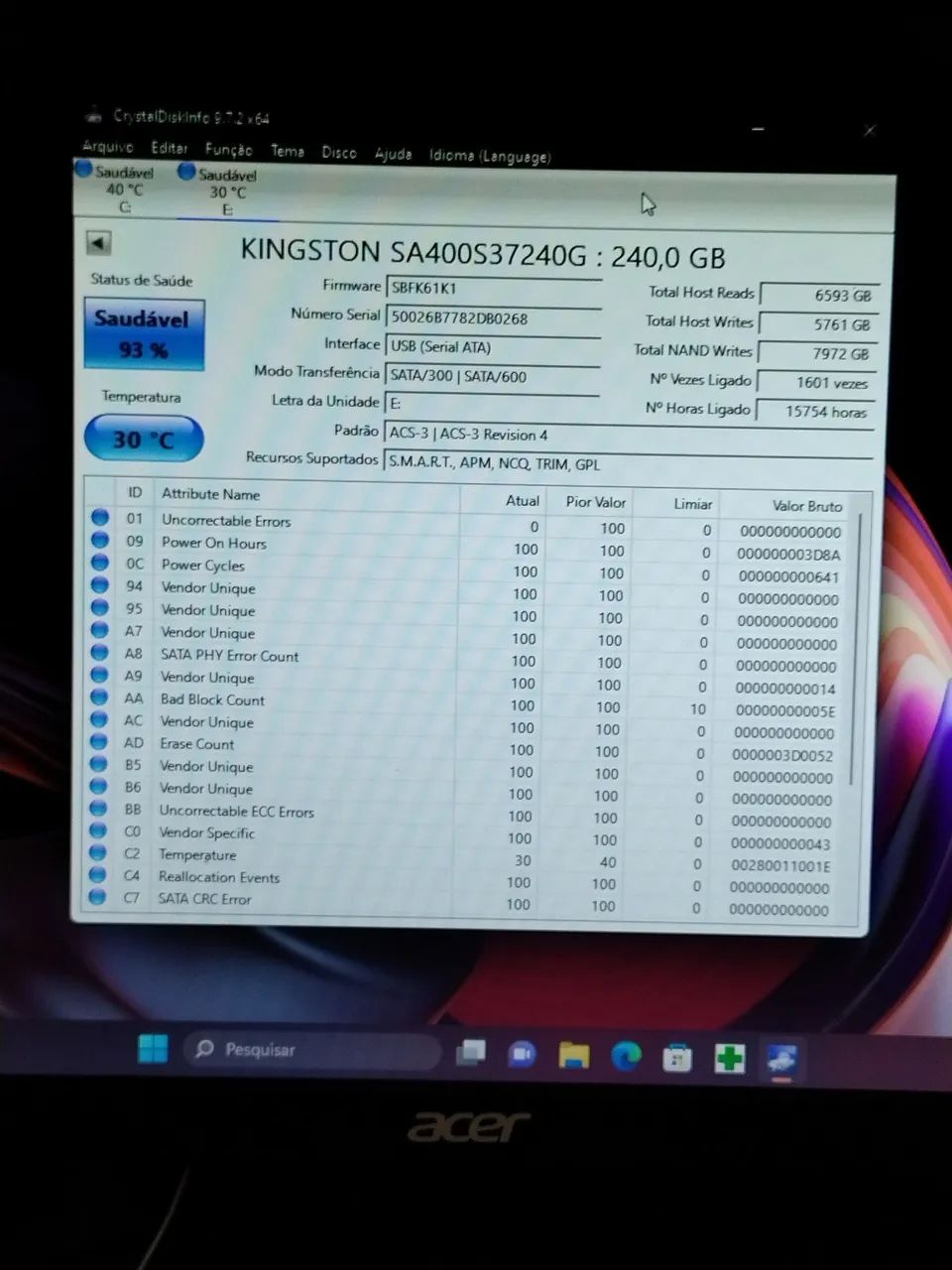Viewport: 952px width, 1270px height.
Task: Click the Saudável 93 % health status button
Action: click(144, 334)
